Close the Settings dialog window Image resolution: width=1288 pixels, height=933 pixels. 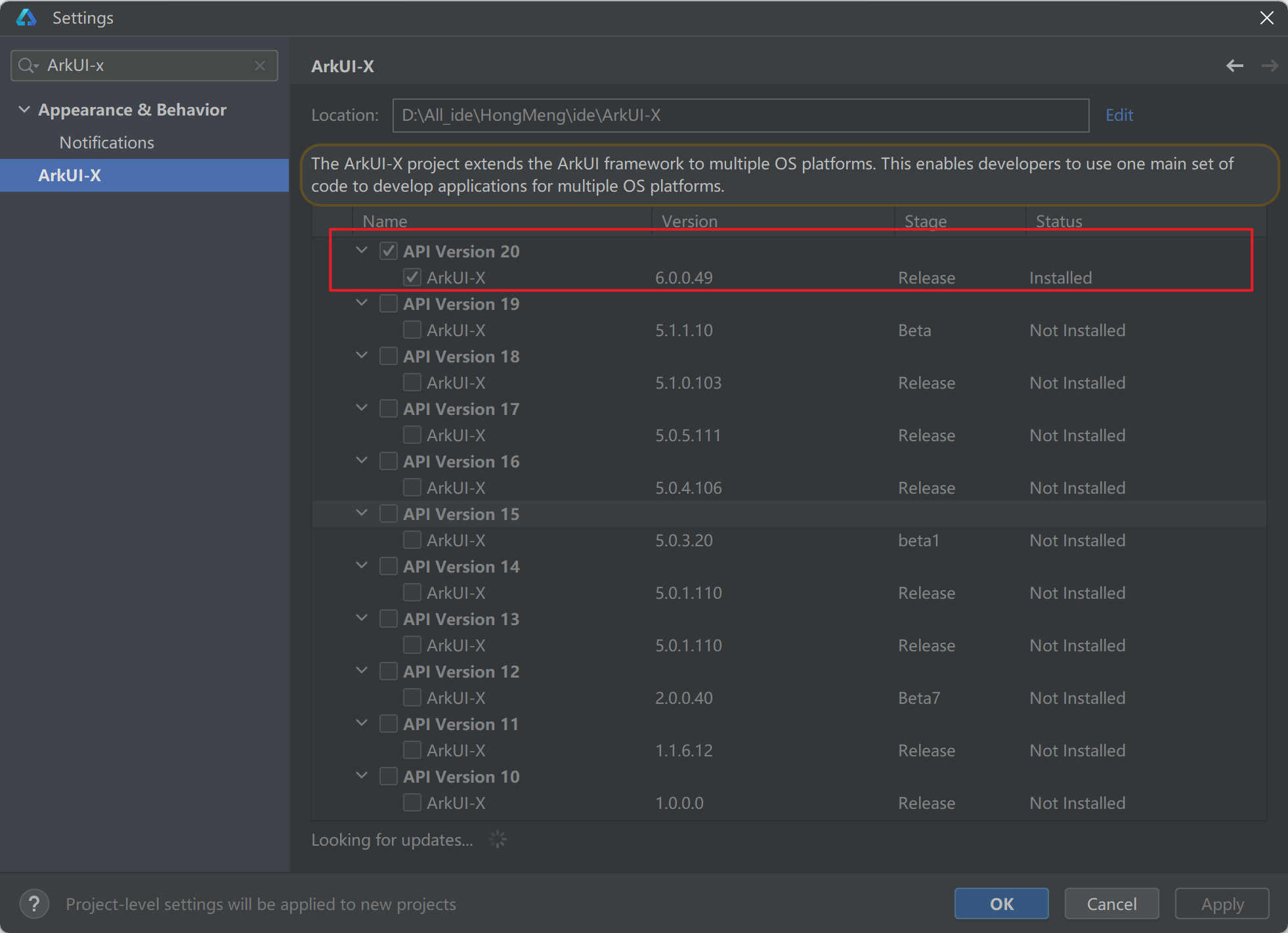point(1267,18)
